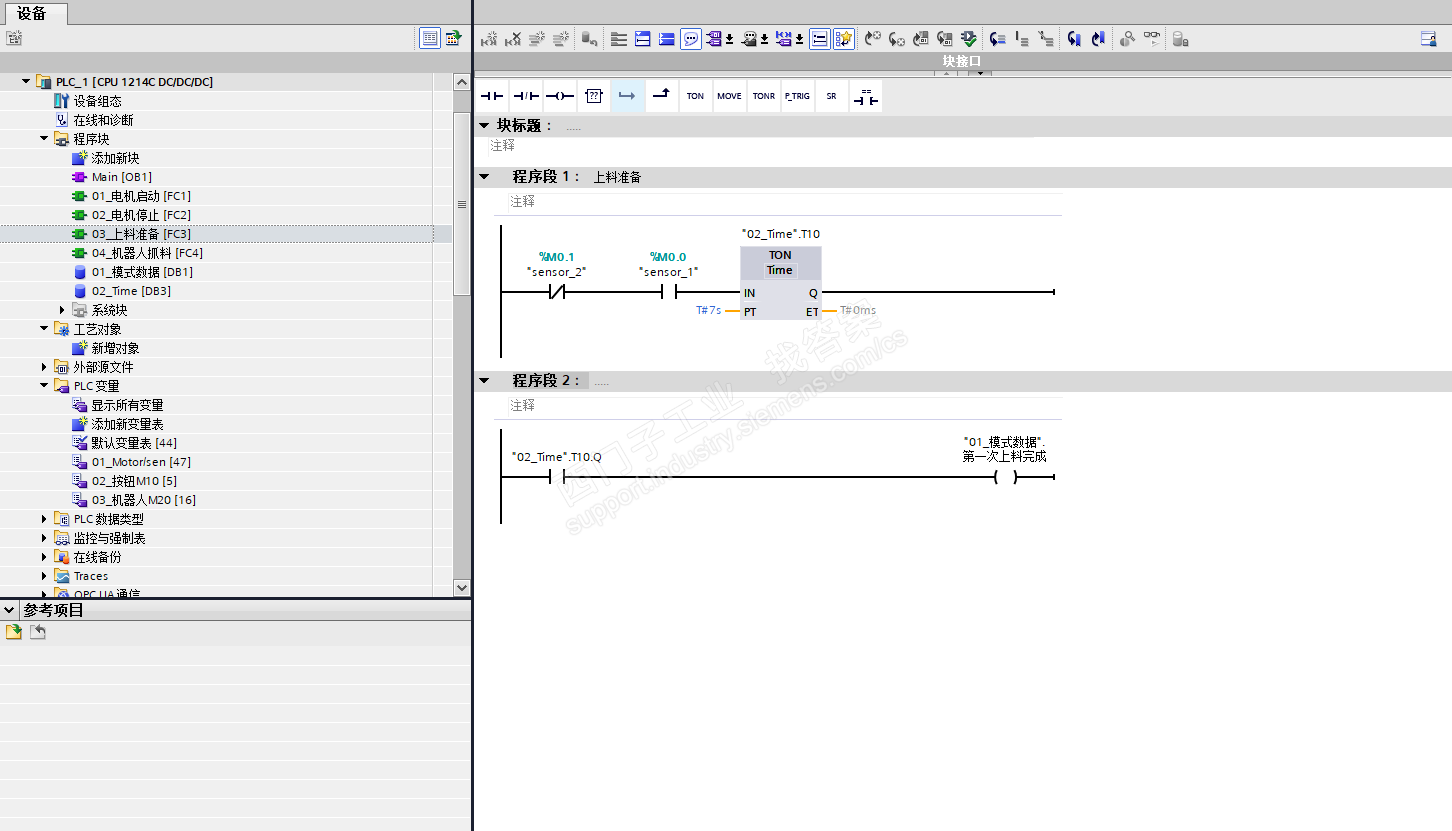Open the 设备组态 item
Viewport: 1452px width, 831px height.
(97, 101)
